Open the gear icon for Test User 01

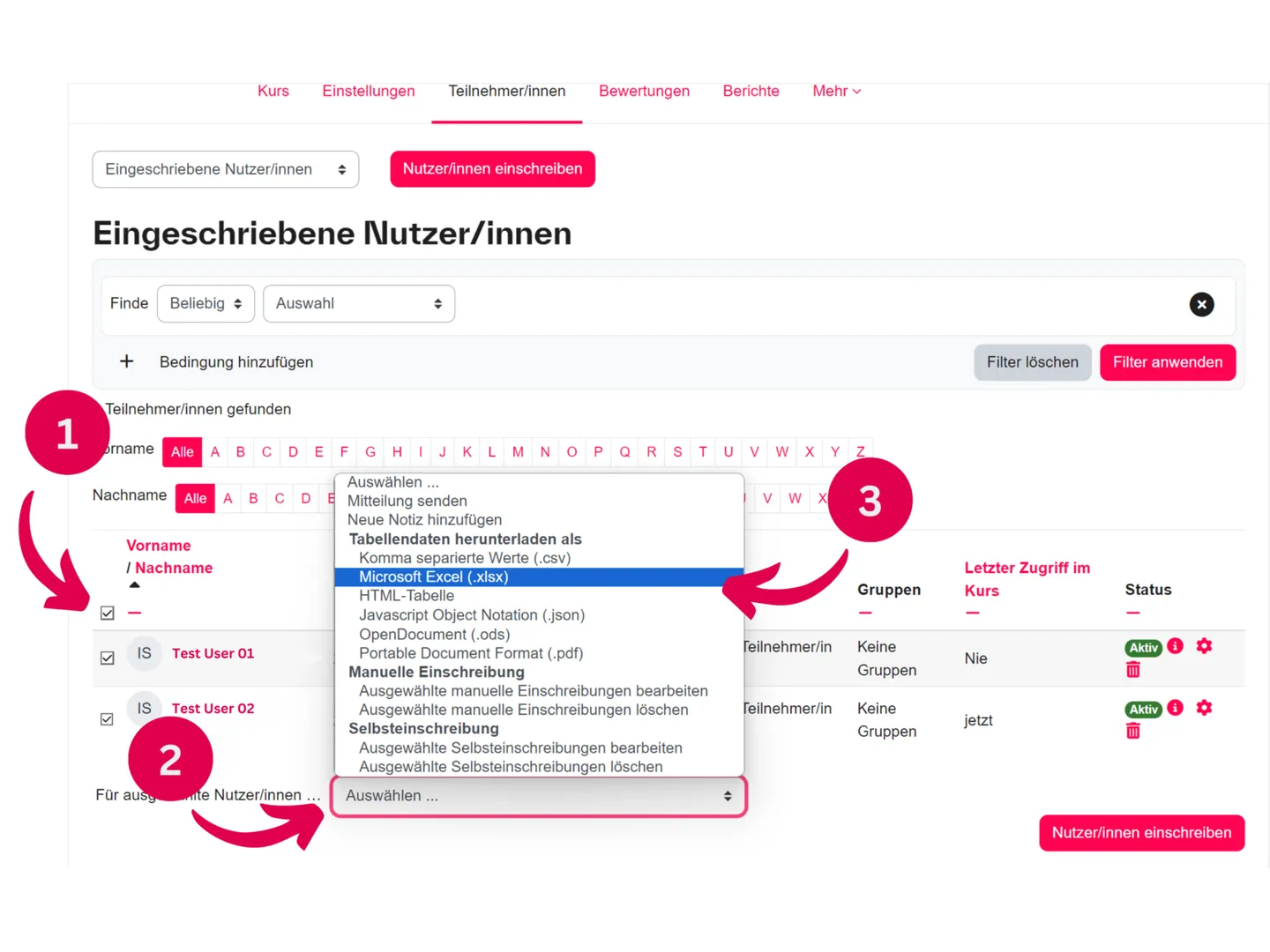(1204, 646)
